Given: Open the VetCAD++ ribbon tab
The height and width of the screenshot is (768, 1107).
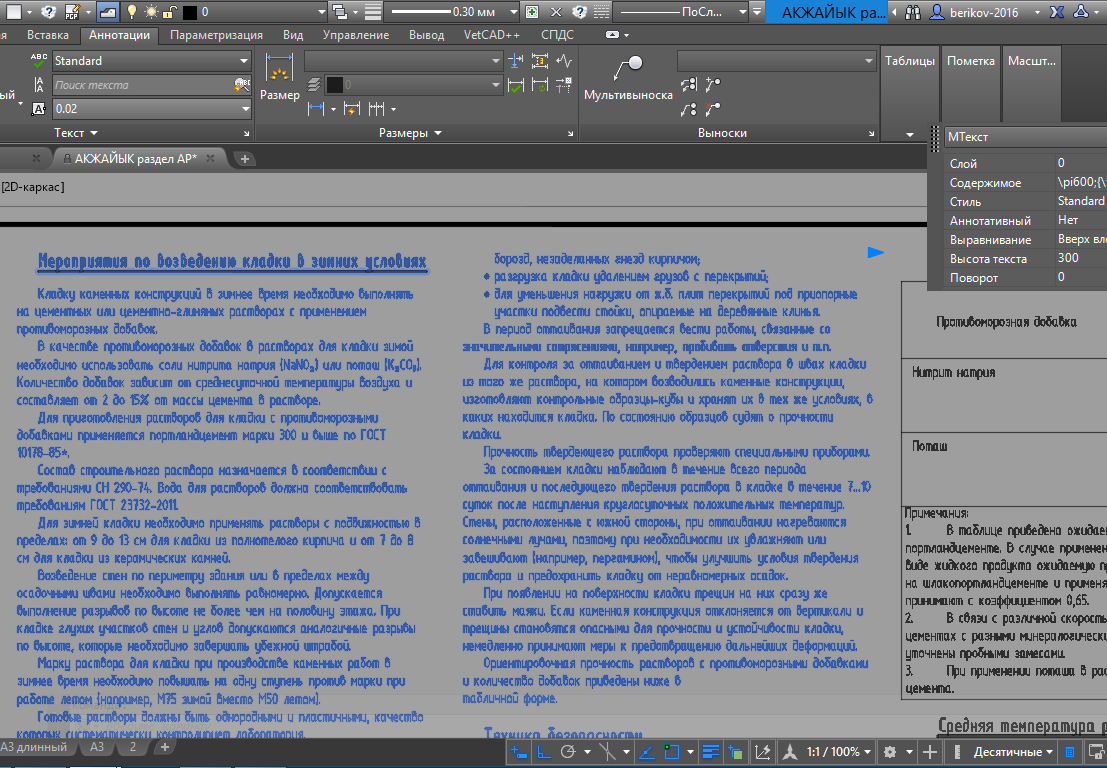Looking at the screenshot, I should pyautogui.click(x=492, y=35).
